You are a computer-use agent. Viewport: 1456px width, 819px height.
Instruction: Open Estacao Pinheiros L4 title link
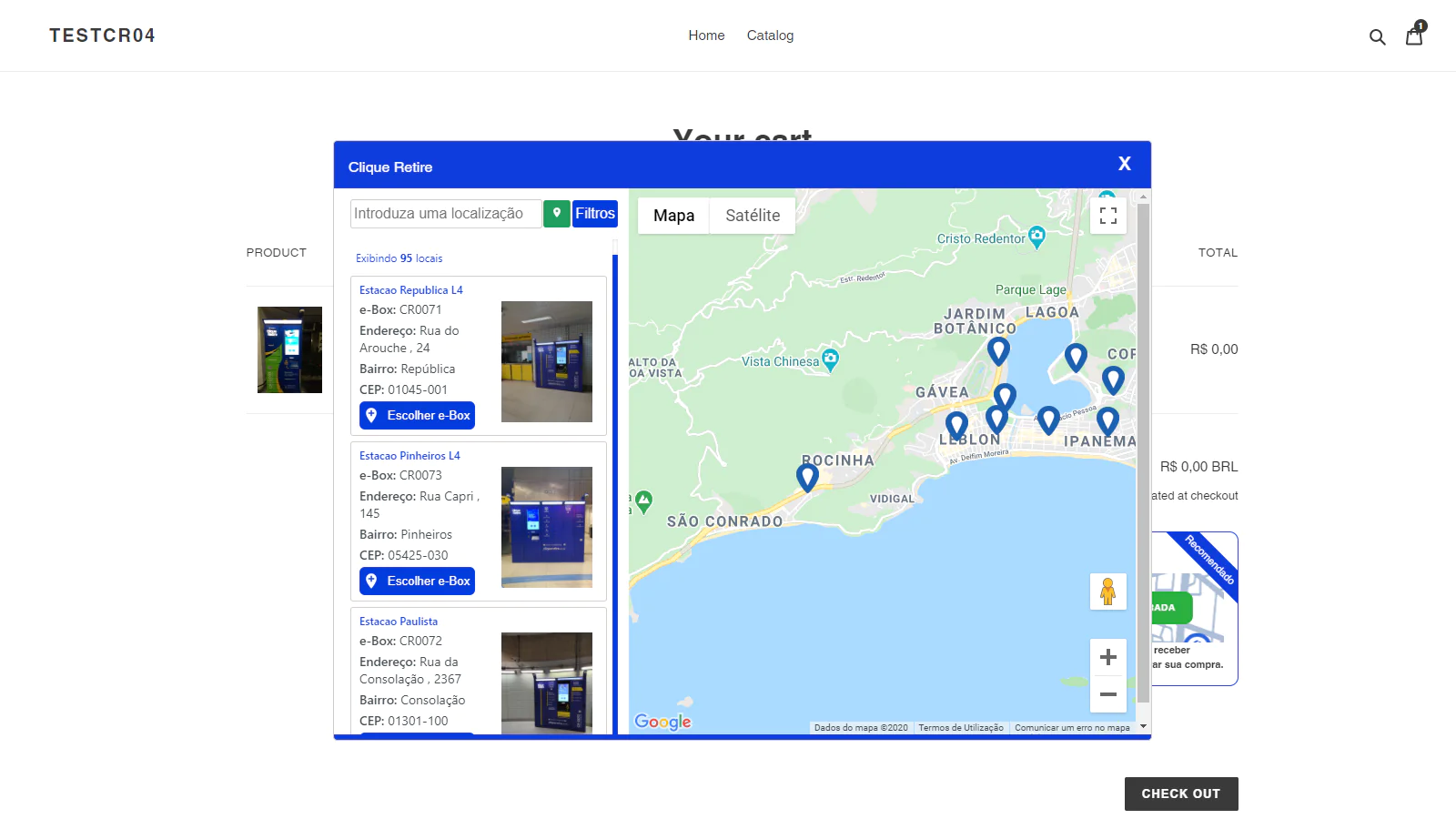(409, 456)
